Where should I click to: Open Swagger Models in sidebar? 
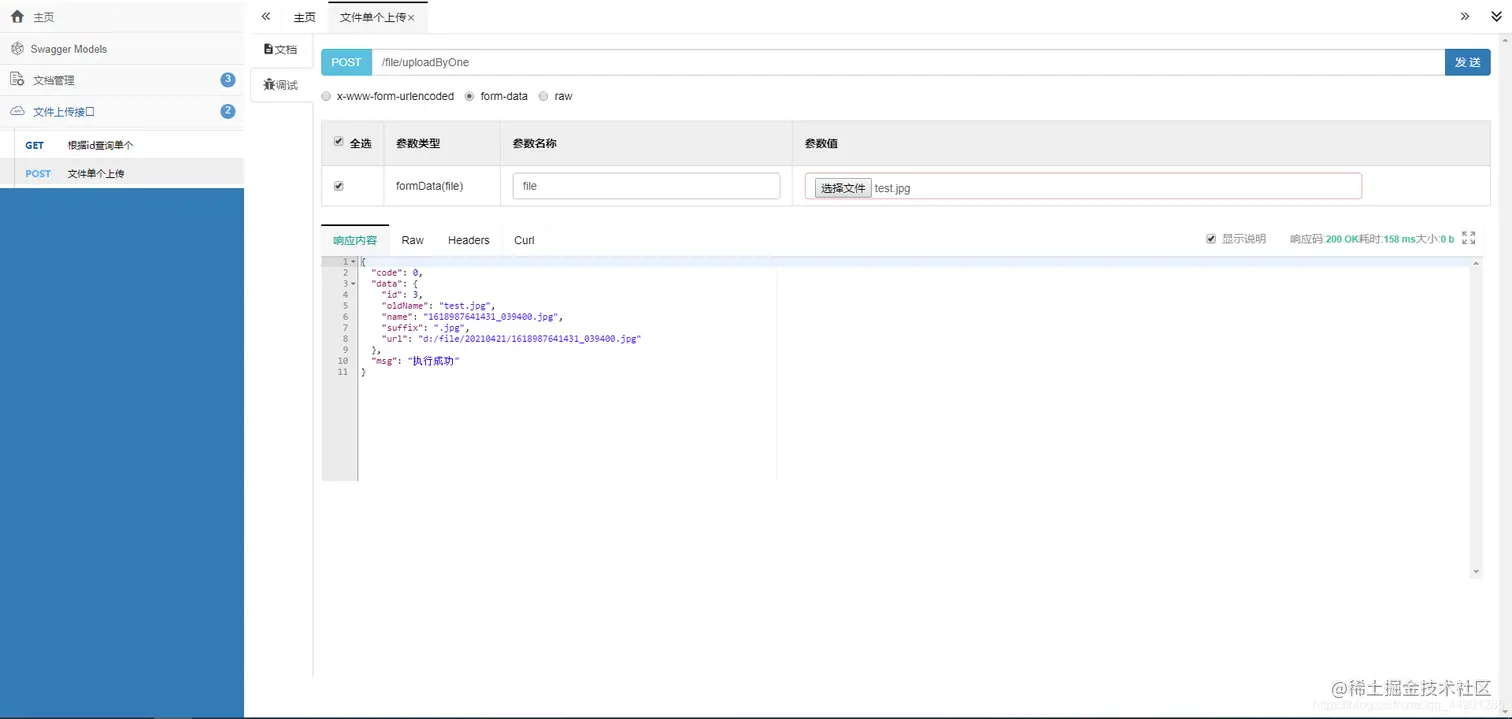122,49
